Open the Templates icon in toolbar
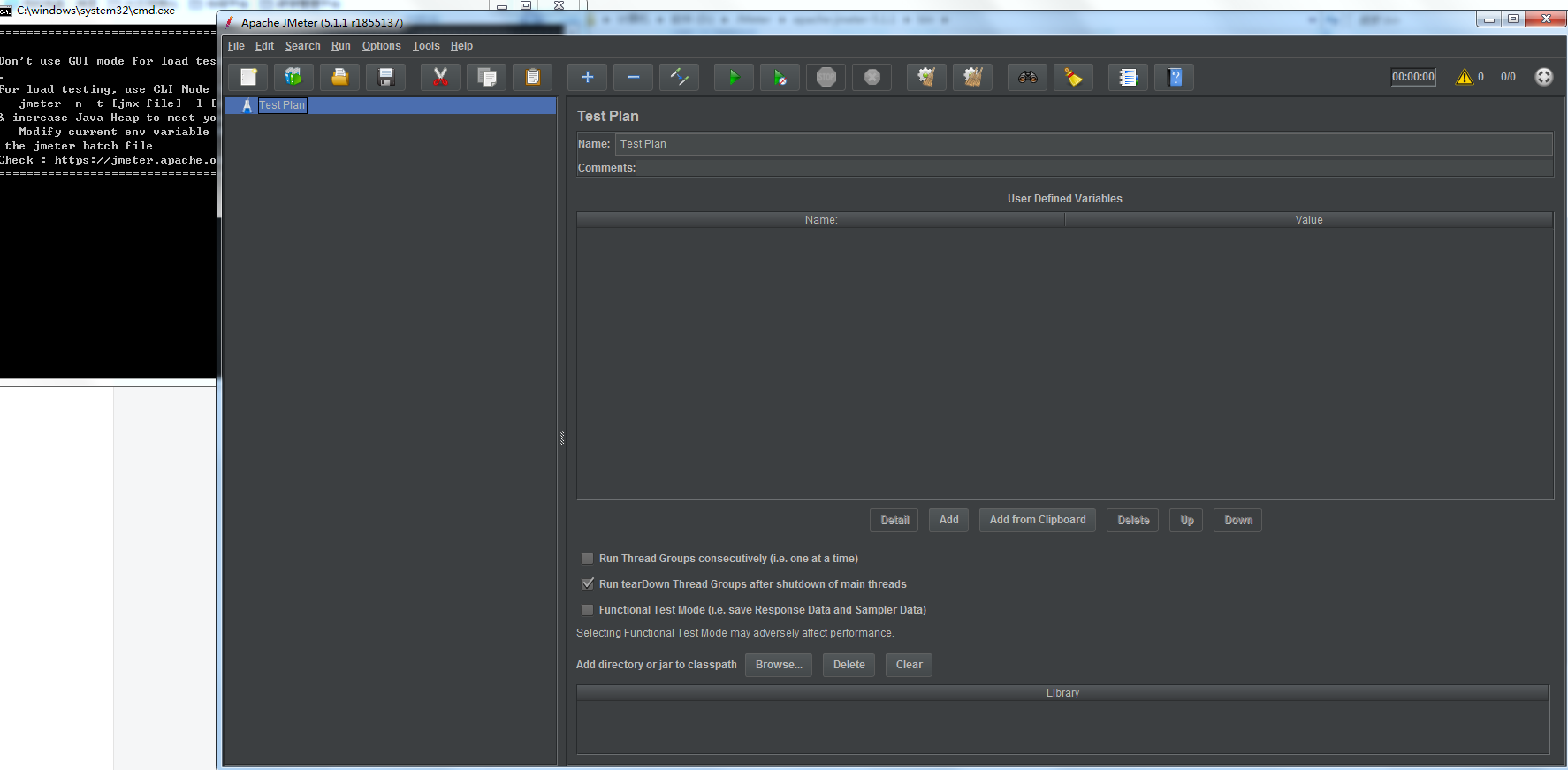The image size is (1568, 770). click(x=293, y=78)
